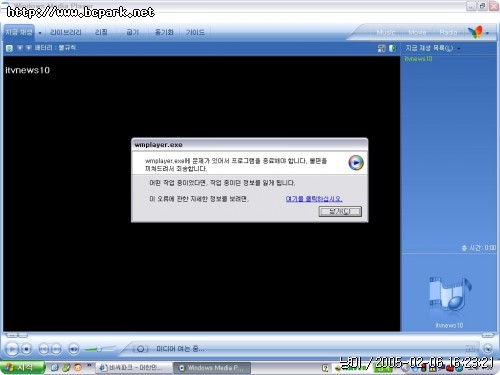
Task: Click the volume slider
Action: 99,349
